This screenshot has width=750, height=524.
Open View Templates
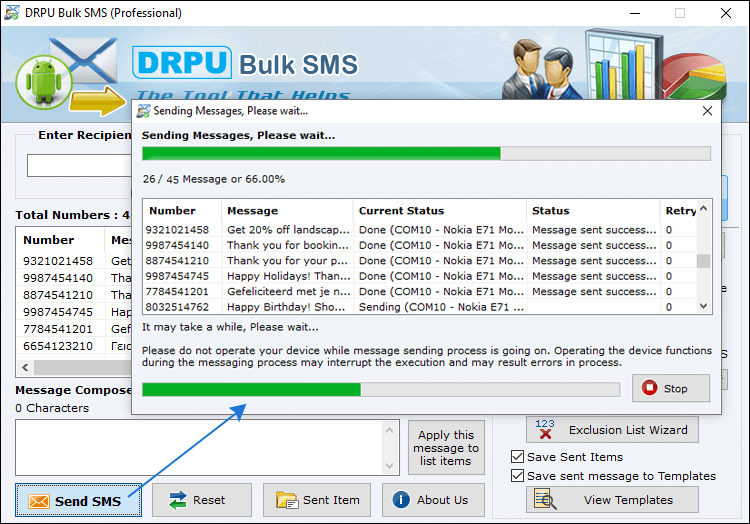(612, 500)
